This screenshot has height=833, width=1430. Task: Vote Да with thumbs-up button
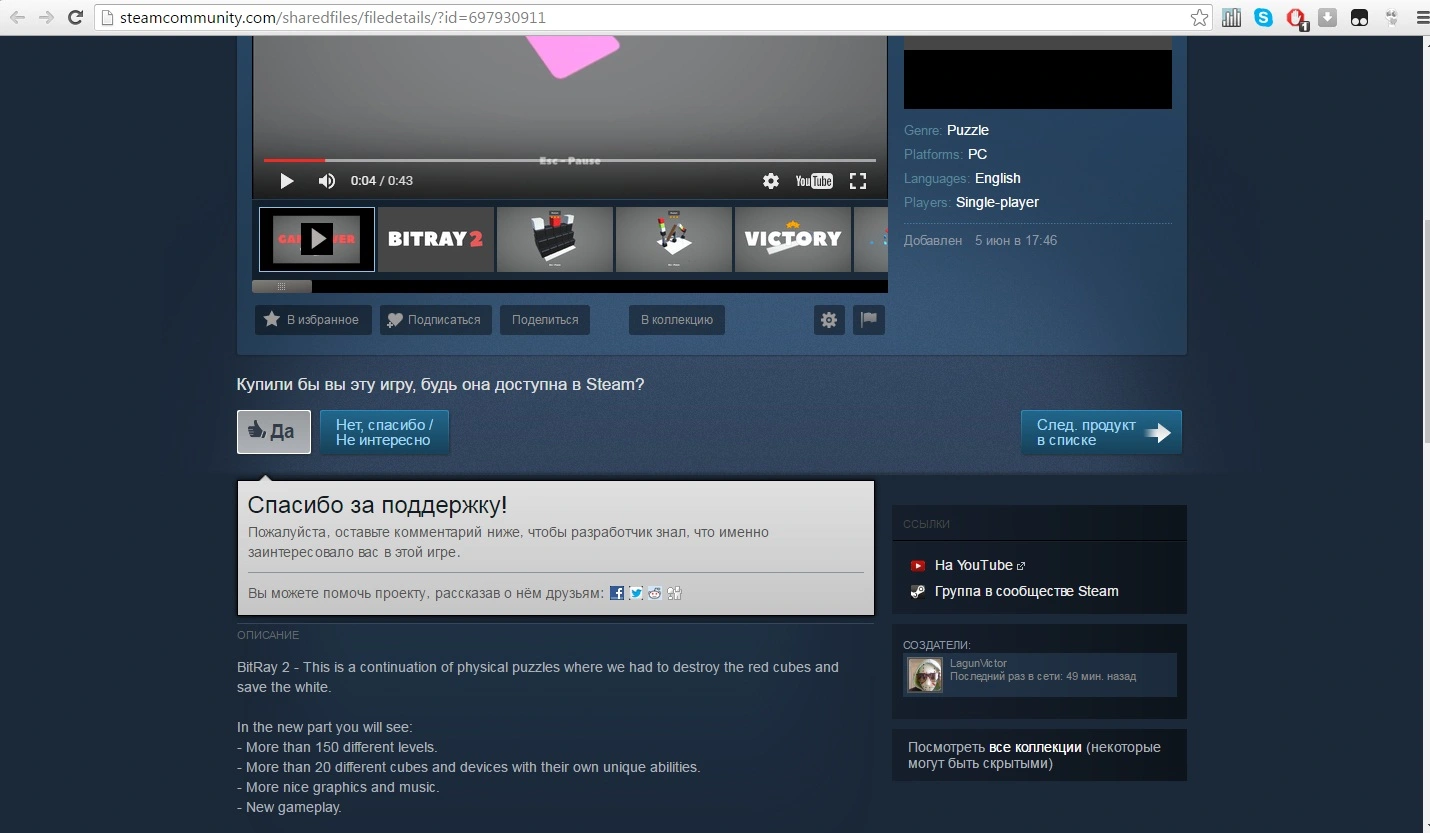[x=274, y=432]
